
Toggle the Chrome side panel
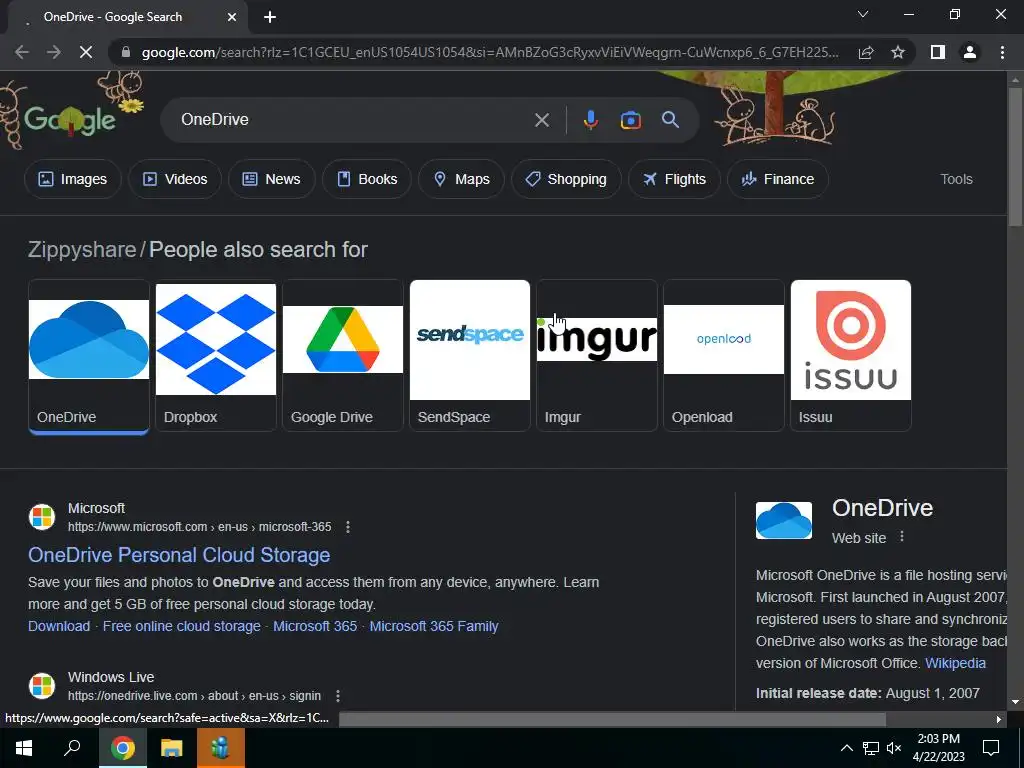coord(938,52)
